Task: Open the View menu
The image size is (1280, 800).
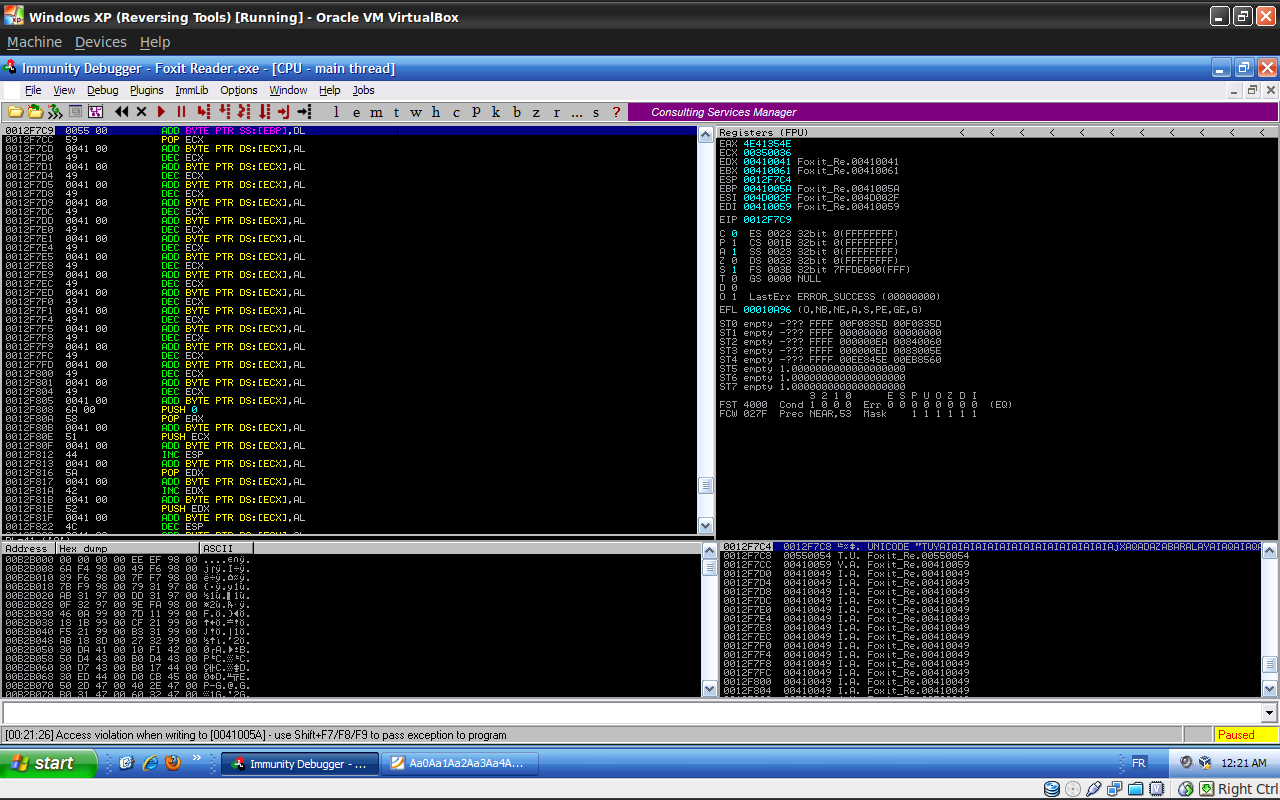Action: 64,90
